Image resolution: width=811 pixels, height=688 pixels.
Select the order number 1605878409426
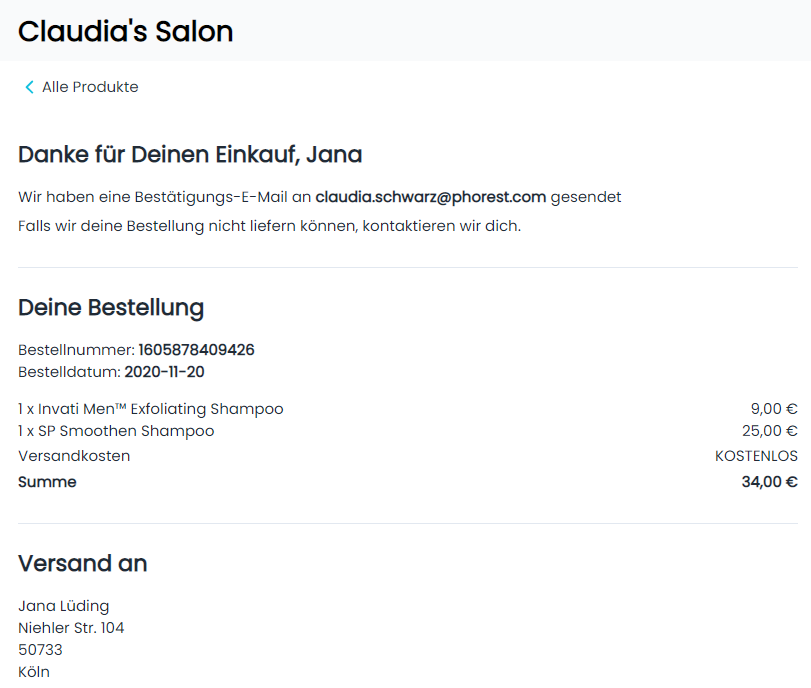coord(196,350)
